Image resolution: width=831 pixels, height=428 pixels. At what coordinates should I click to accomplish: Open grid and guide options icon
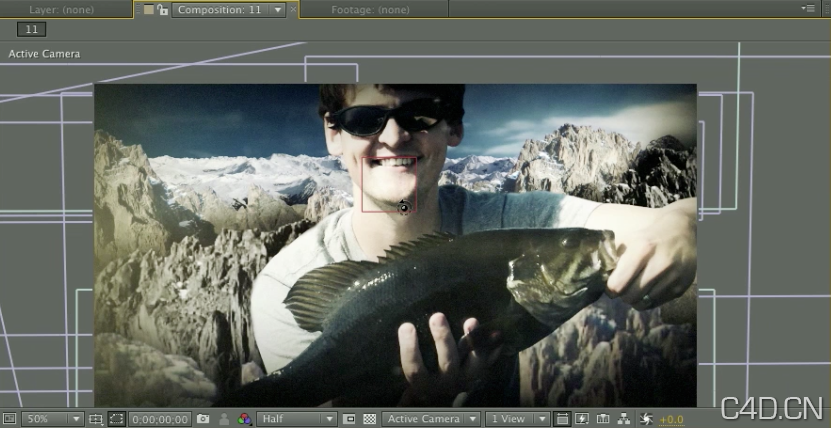(x=96, y=419)
